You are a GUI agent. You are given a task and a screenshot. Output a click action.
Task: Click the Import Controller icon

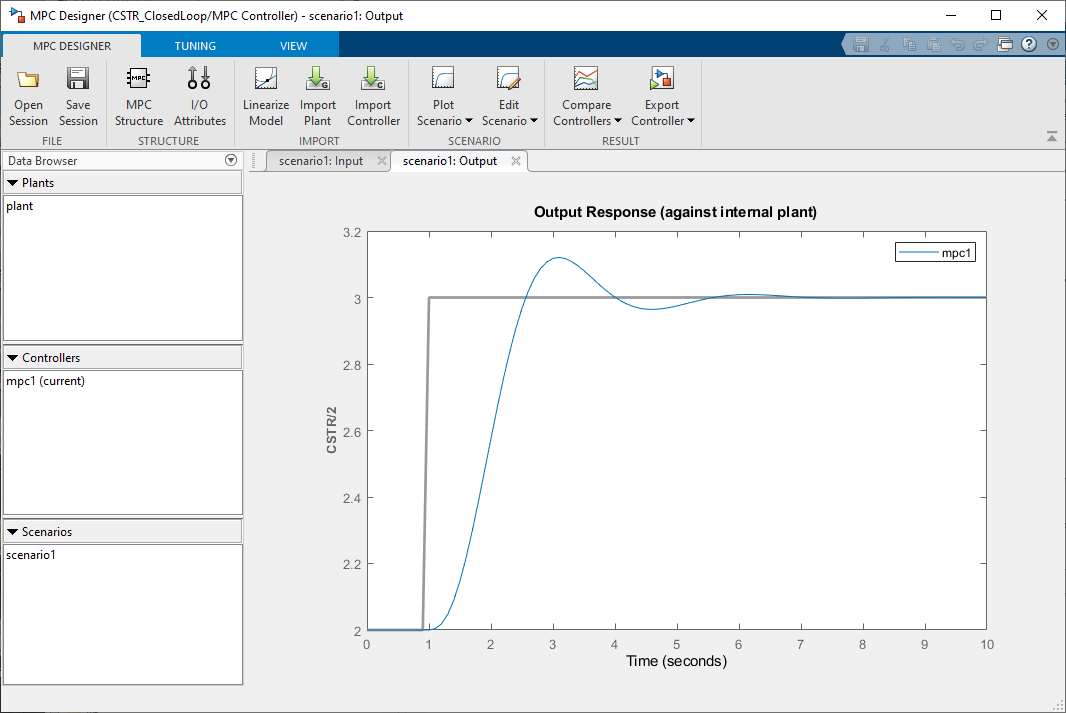[x=373, y=79]
